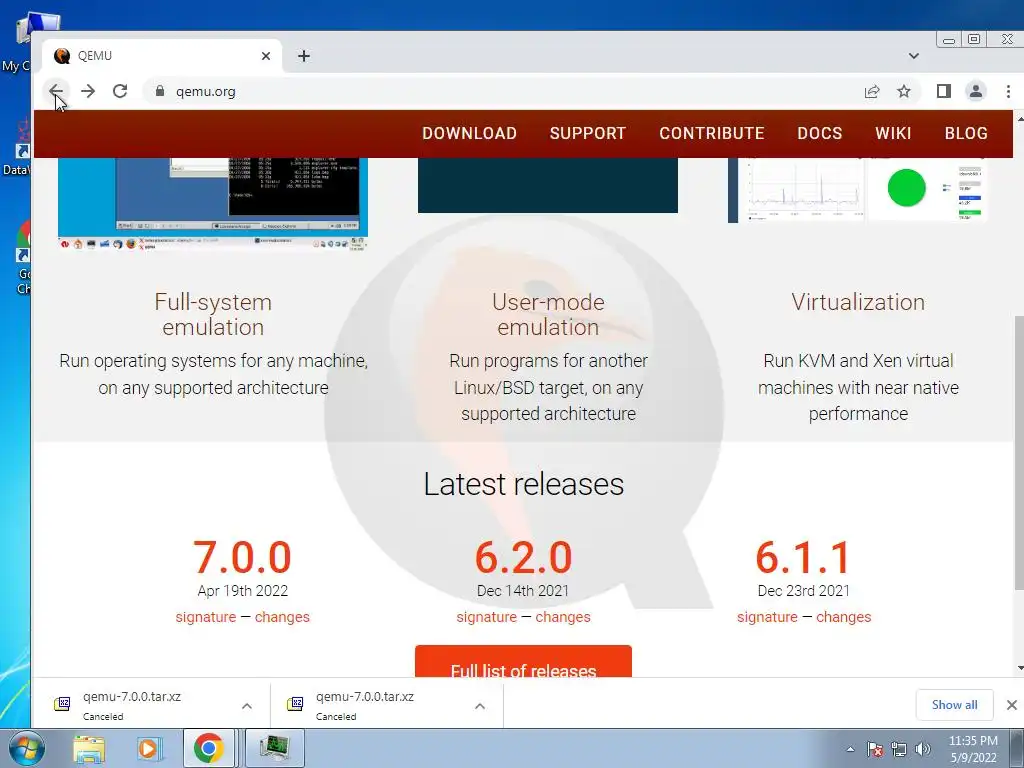The height and width of the screenshot is (768, 1024).
Task: Open the changes link for 6.2.0
Action: tap(563, 617)
